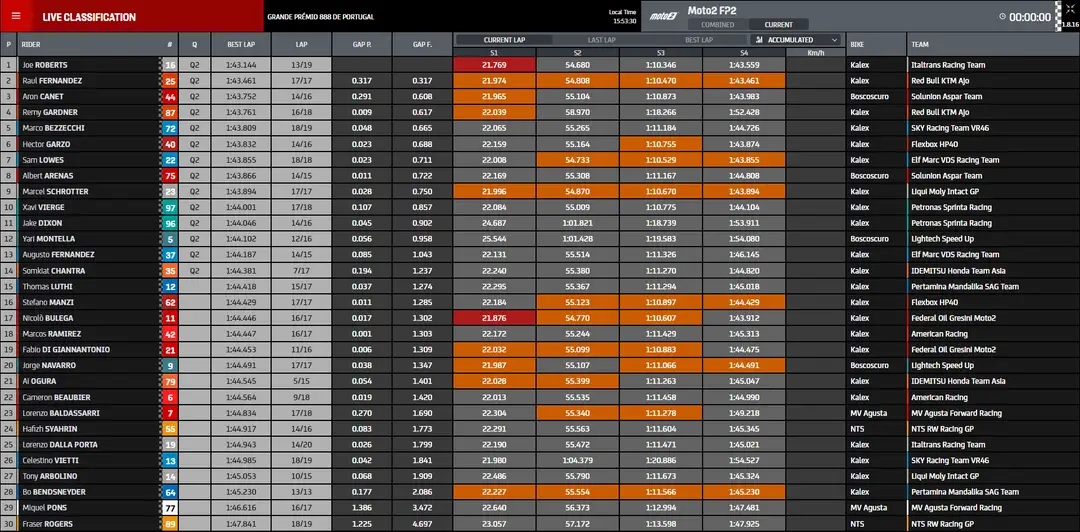Click Hector Garzo's number 40 badge
The height and width of the screenshot is (532, 1080).
(169, 144)
